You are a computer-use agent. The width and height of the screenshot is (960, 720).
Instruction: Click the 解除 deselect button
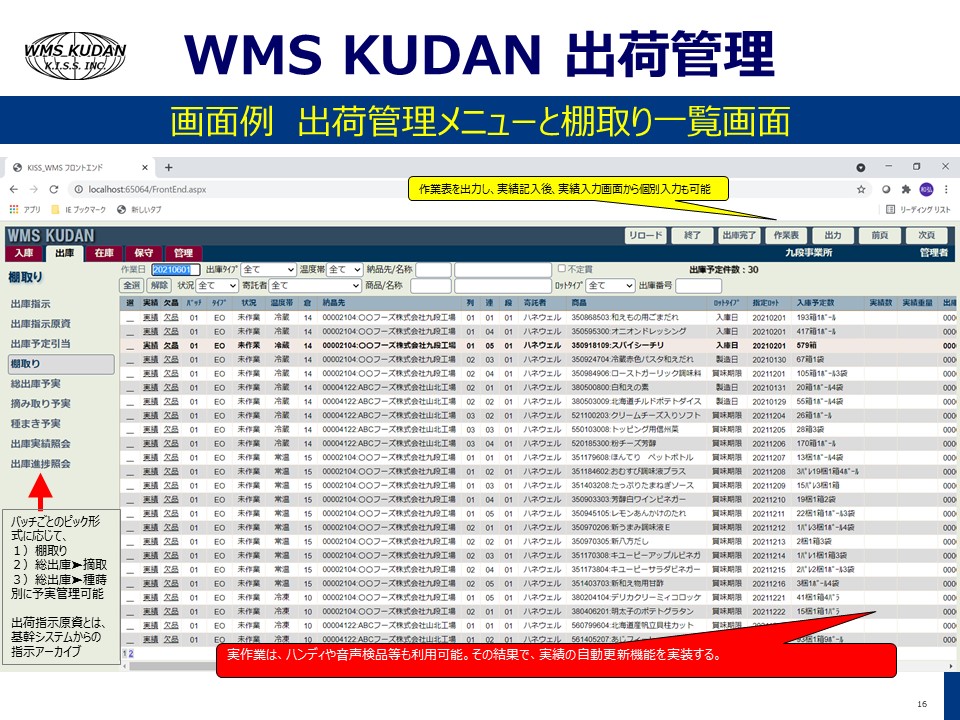(159, 285)
